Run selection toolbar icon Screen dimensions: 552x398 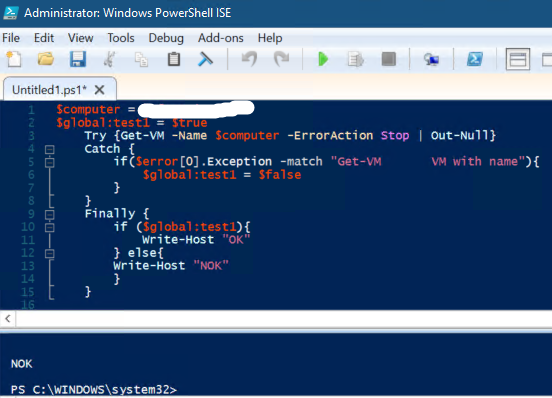356,59
